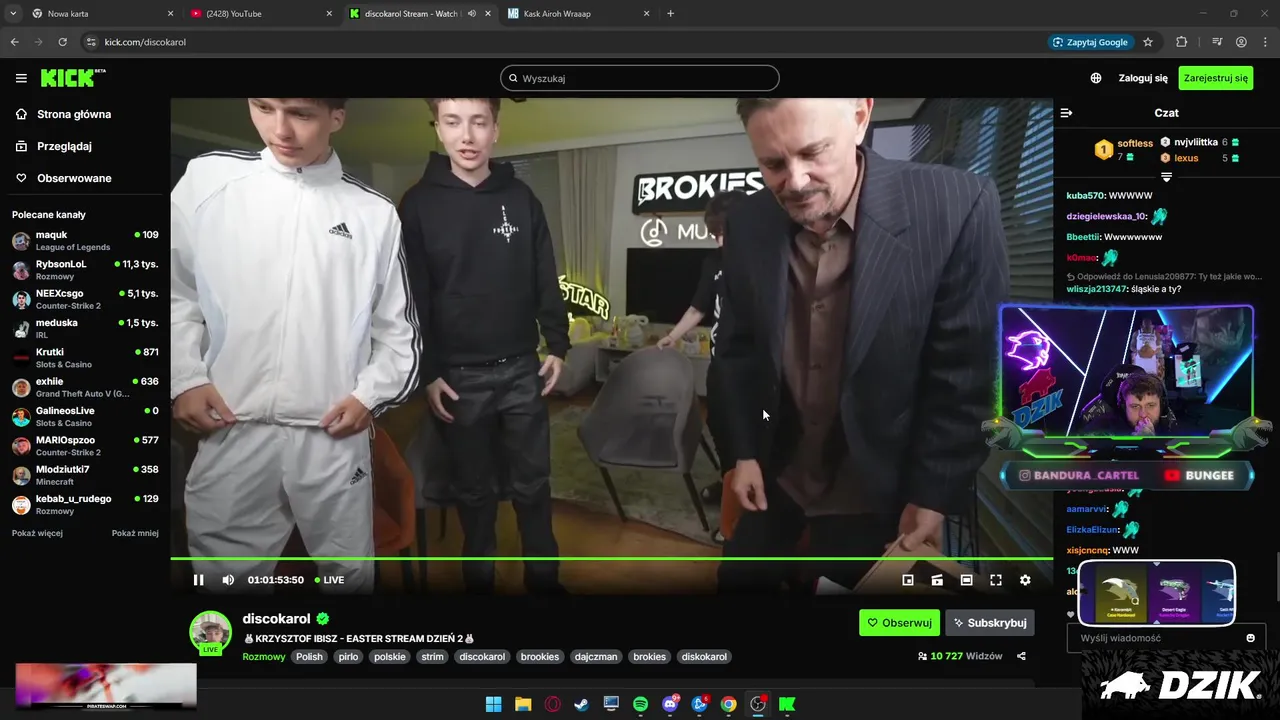Image resolution: width=1280 pixels, height=720 pixels.
Task: Follow channel with Obserwuj button
Action: point(899,623)
